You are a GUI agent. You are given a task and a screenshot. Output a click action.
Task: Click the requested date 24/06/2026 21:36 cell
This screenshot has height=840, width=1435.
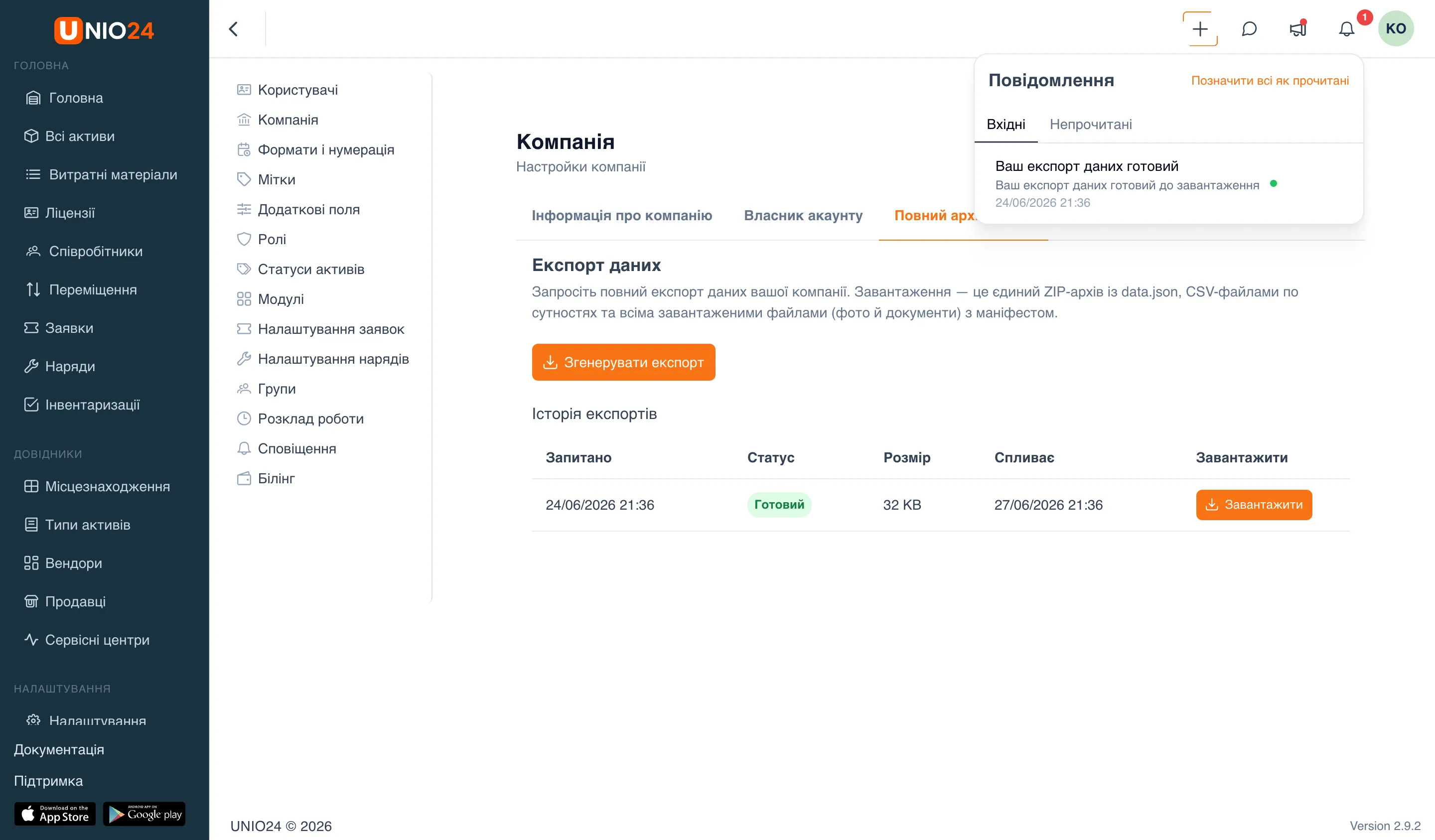(x=599, y=505)
